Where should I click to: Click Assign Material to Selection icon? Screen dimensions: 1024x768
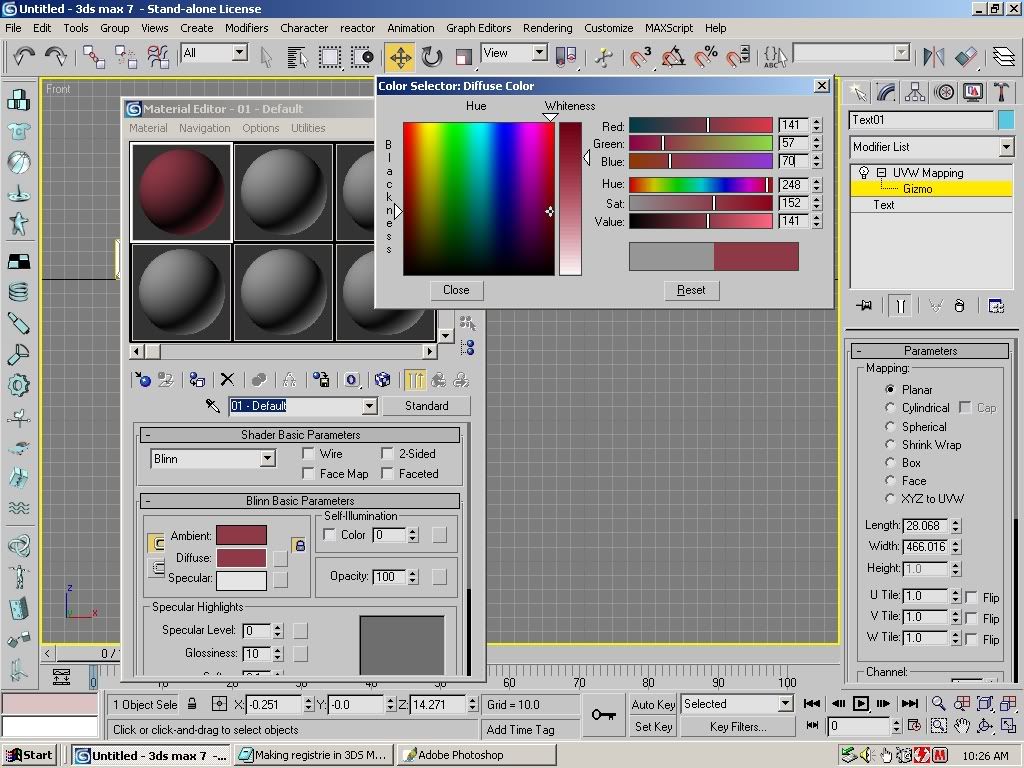click(x=197, y=380)
